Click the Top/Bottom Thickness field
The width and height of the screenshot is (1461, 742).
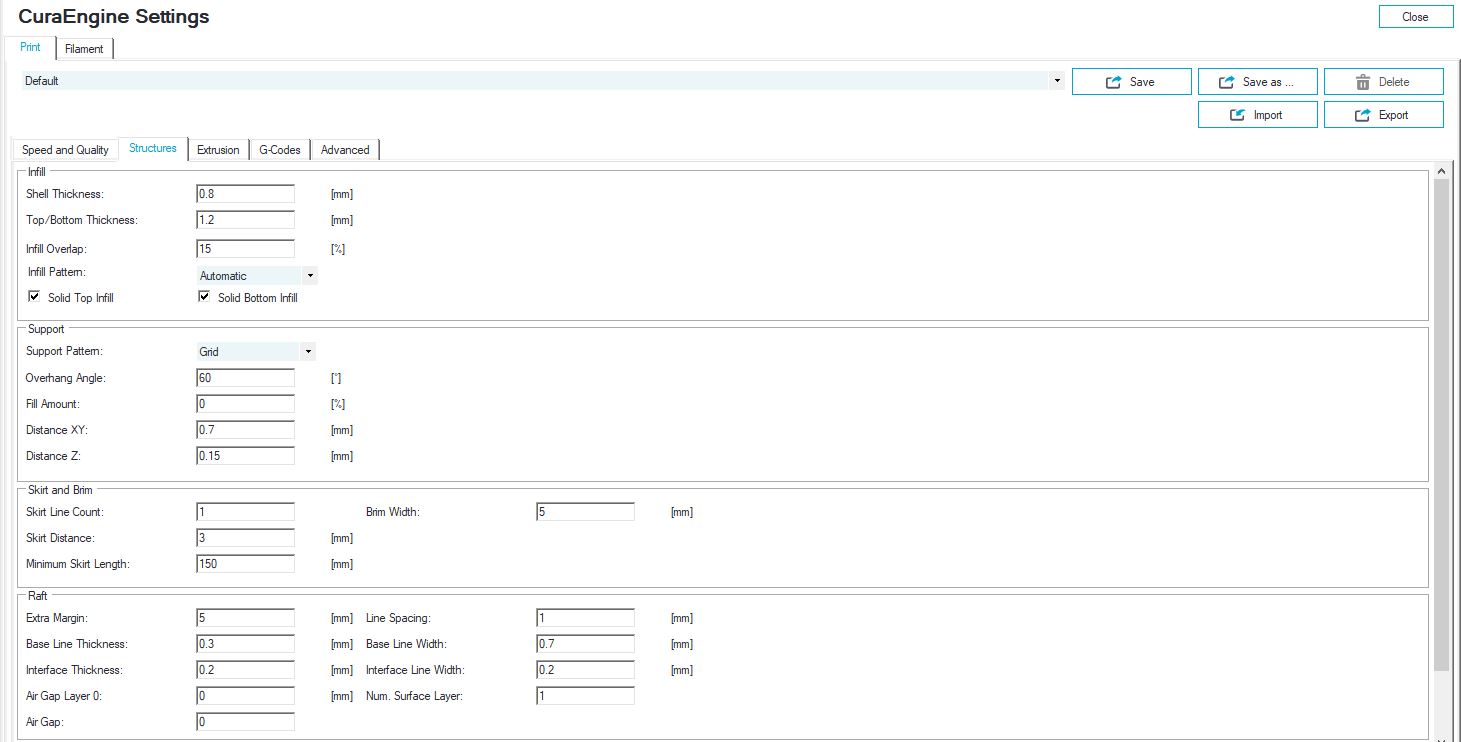click(246, 220)
